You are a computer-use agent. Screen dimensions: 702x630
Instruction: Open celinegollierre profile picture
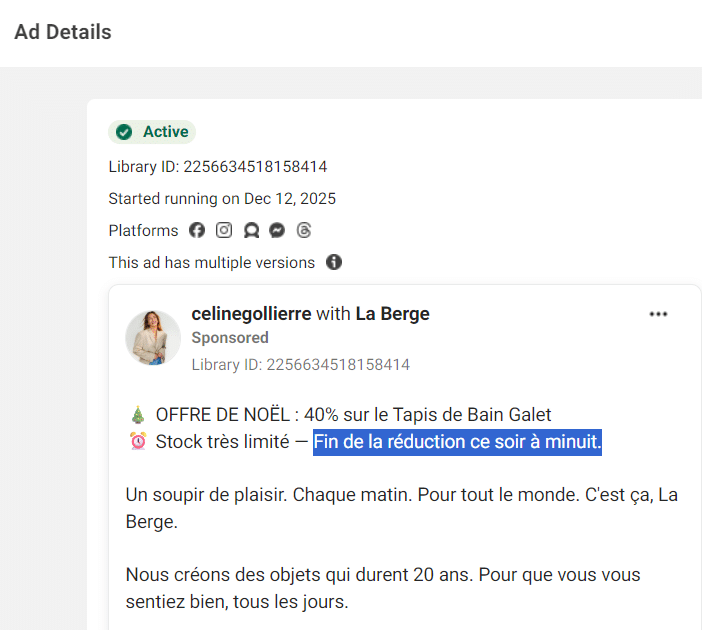point(153,338)
